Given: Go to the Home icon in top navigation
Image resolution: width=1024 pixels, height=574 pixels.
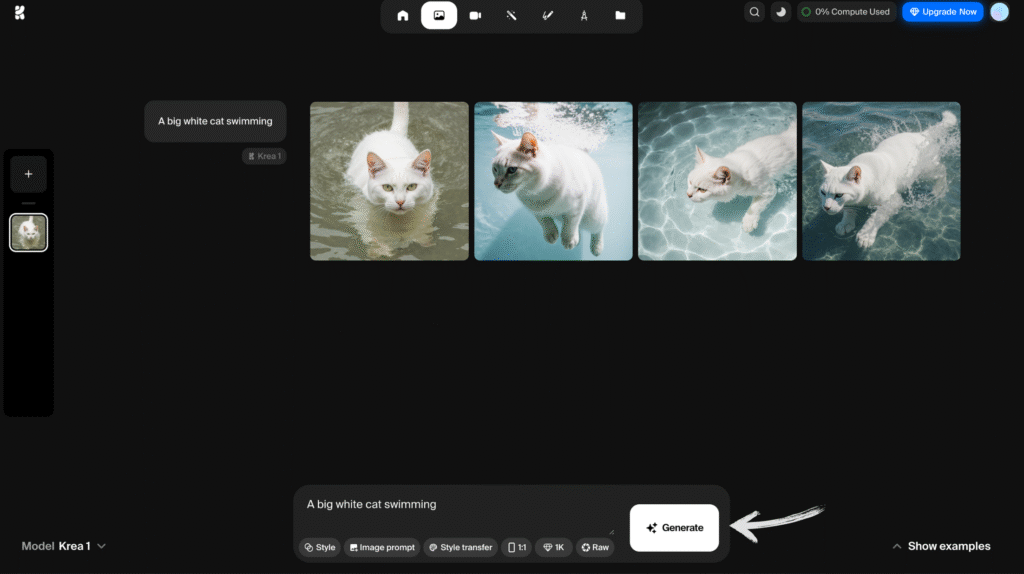Looking at the screenshot, I should [403, 16].
